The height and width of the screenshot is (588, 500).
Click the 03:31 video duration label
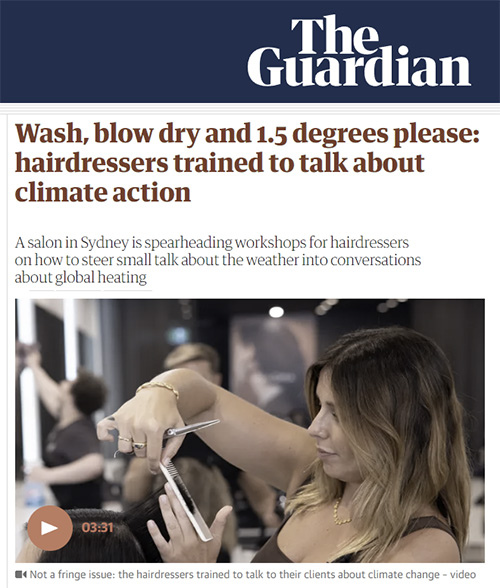point(97,528)
